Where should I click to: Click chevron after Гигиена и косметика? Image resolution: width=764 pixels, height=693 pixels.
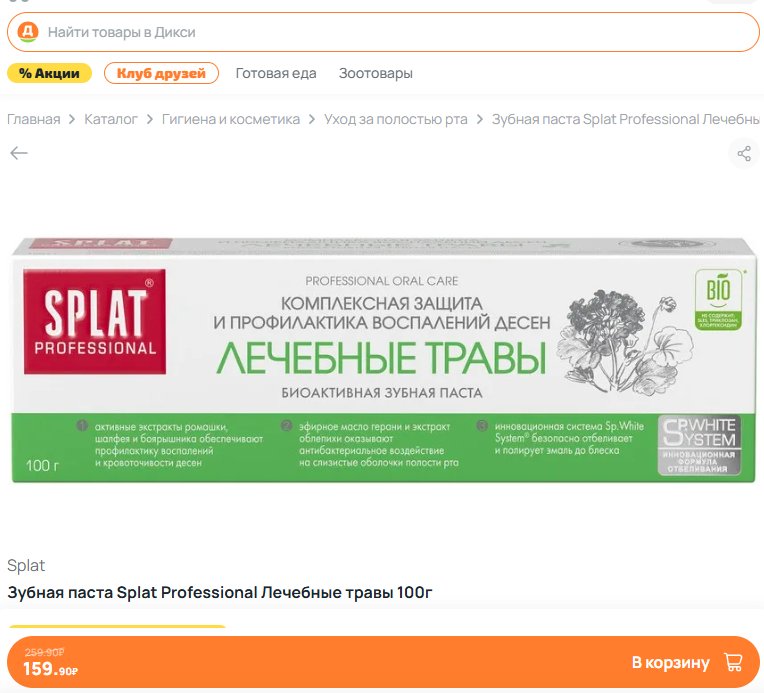tap(312, 119)
